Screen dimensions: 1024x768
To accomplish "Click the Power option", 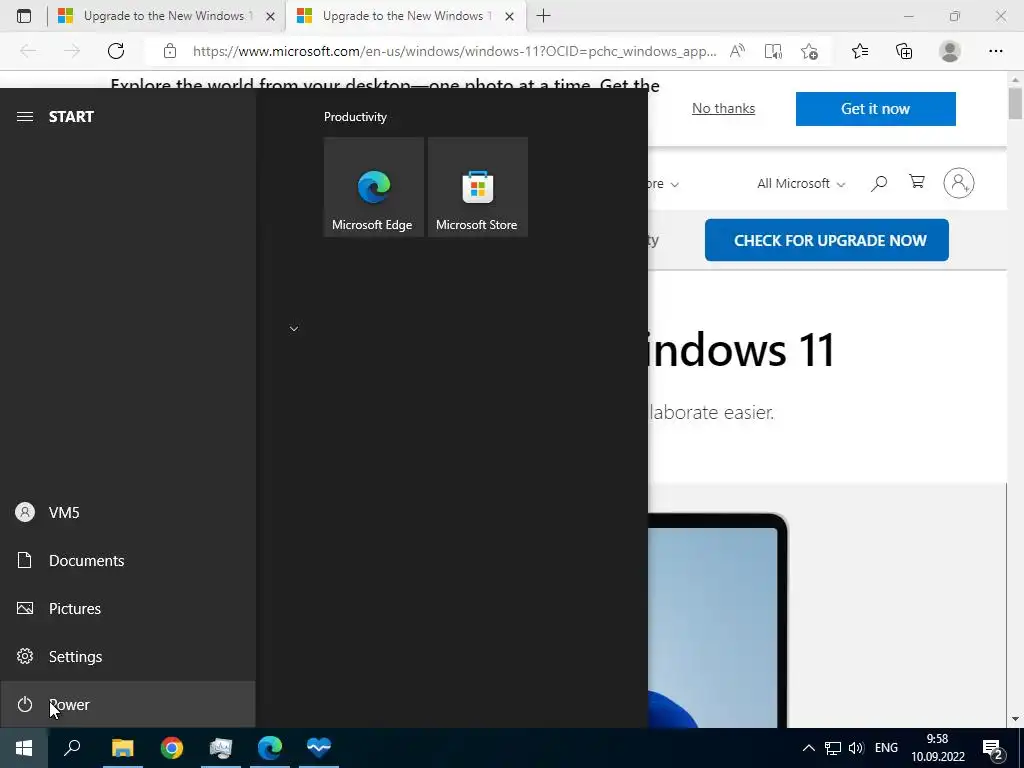I will click(127, 705).
